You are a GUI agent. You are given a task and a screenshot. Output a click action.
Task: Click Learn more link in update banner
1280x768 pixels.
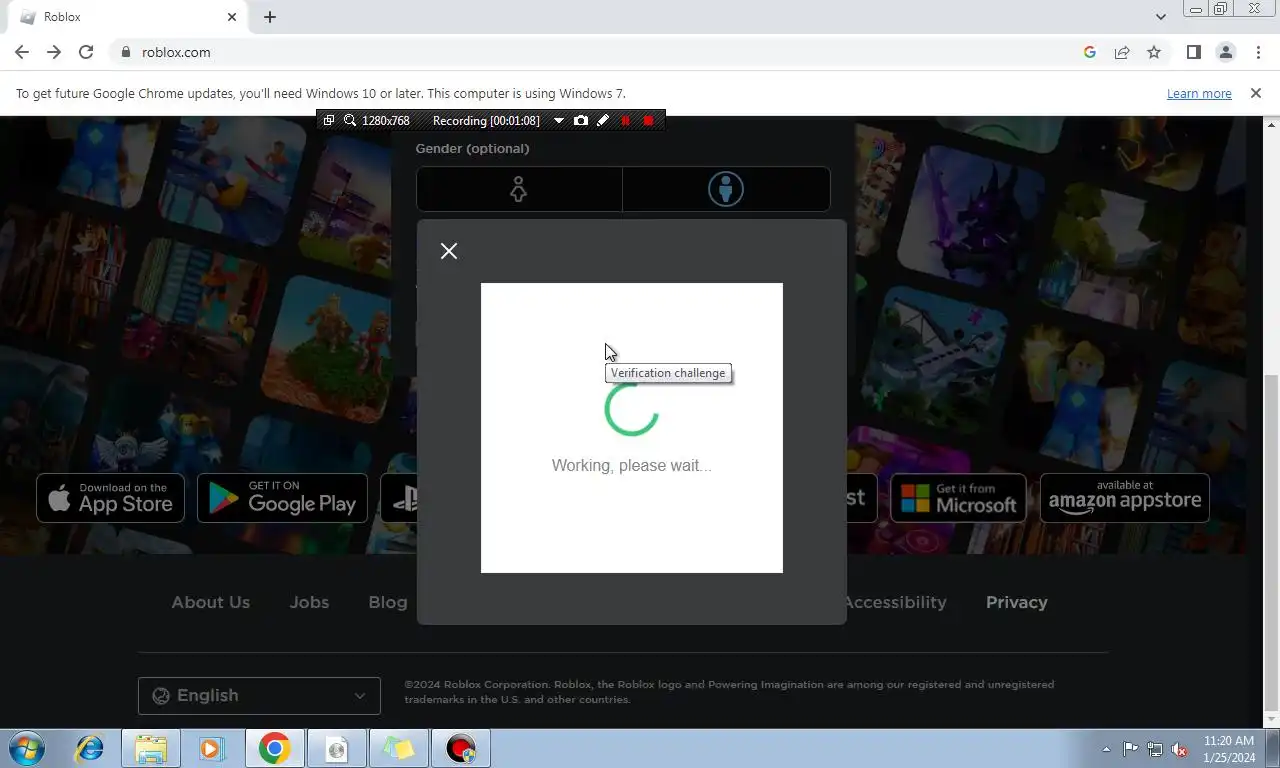click(1199, 93)
